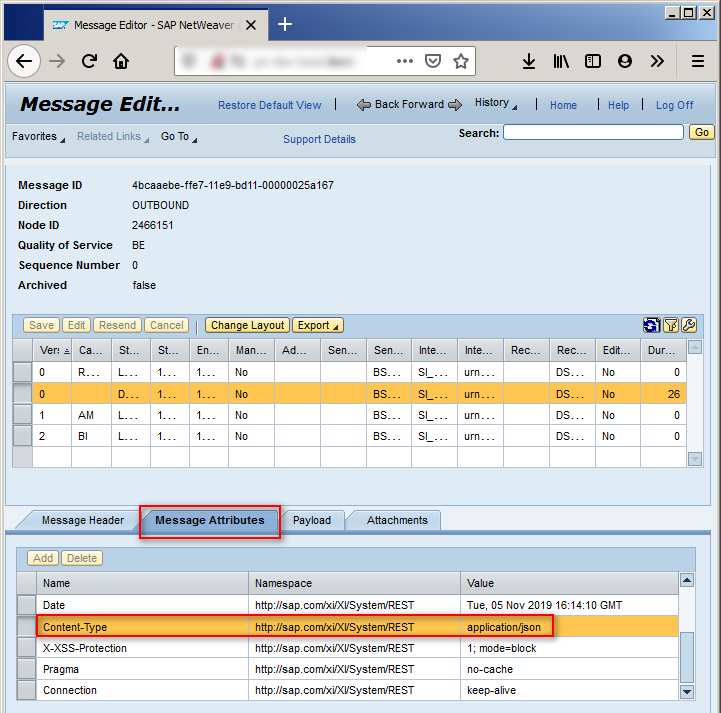Go to the browser home icon

121,61
